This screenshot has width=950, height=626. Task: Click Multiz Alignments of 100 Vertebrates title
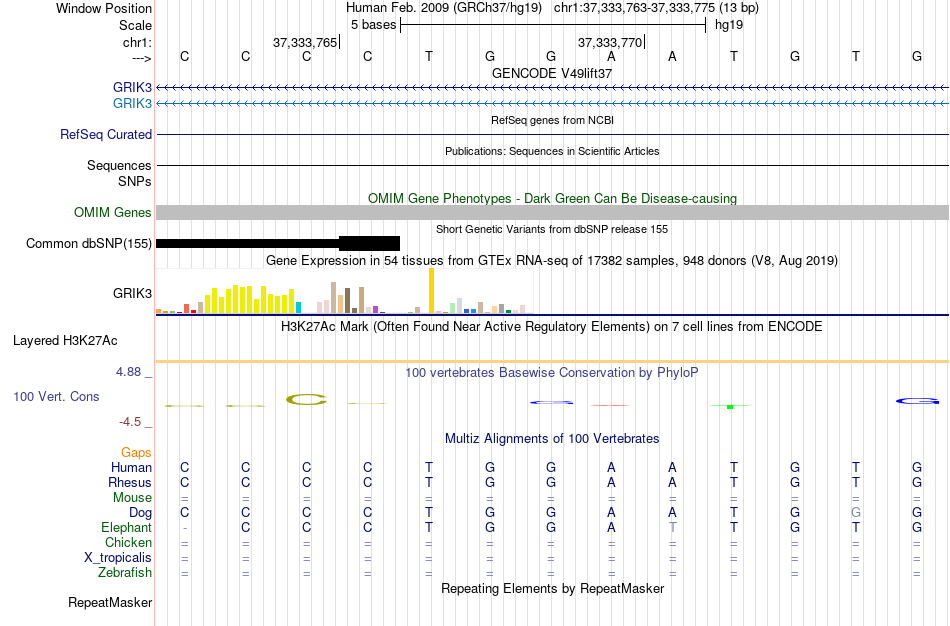coord(552,439)
